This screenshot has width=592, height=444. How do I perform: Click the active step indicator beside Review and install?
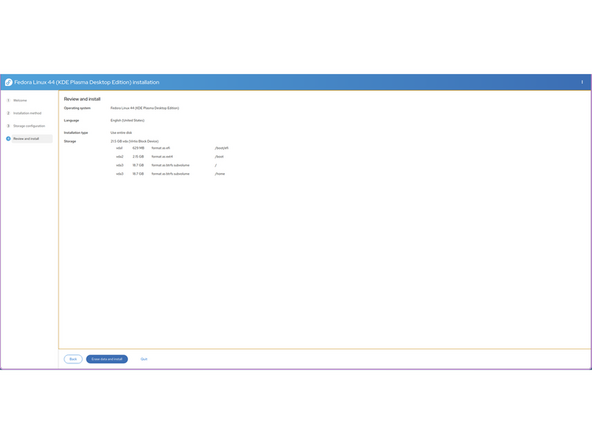coord(8,139)
